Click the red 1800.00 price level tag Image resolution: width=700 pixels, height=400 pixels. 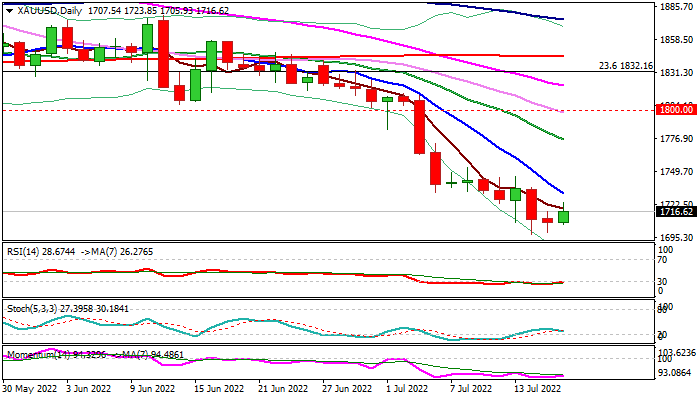point(676,110)
